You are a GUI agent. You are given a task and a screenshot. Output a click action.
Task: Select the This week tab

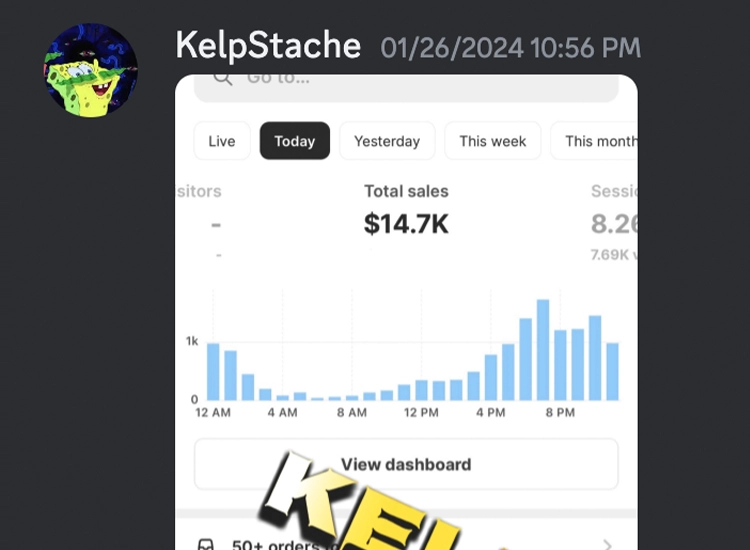[x=492, y=141]
